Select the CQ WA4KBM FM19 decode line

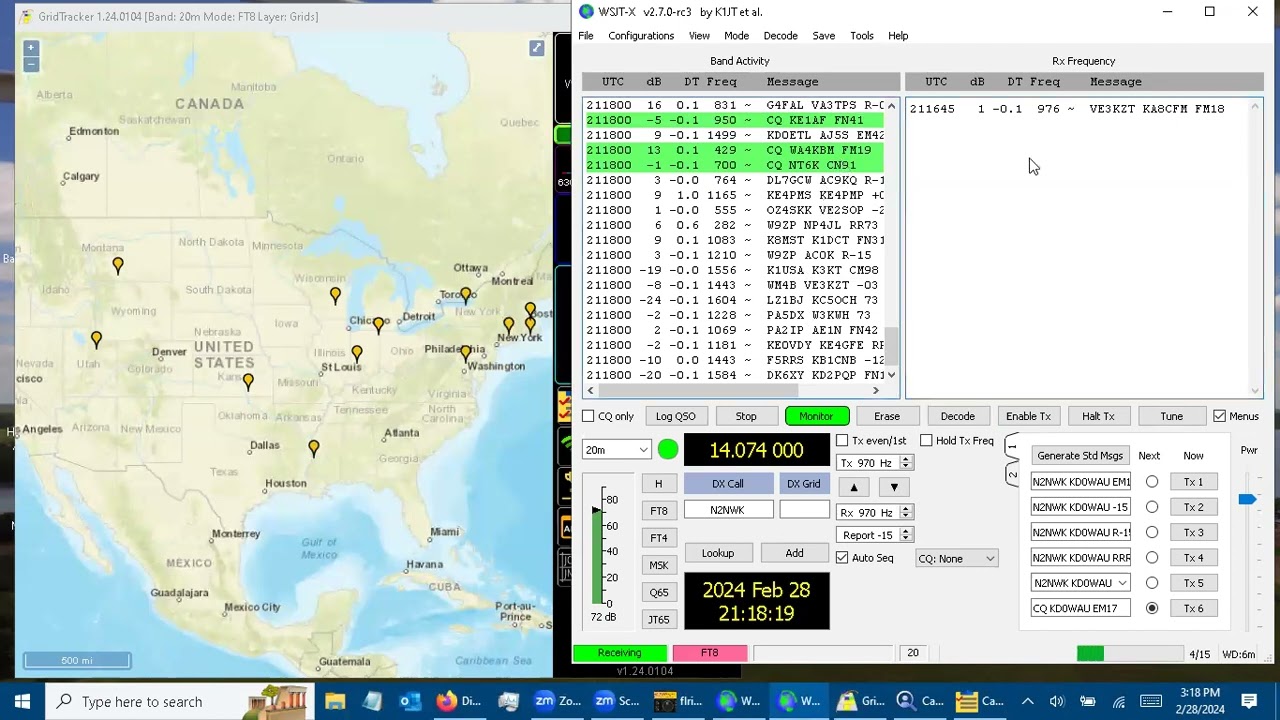click(x=735, y=150)
